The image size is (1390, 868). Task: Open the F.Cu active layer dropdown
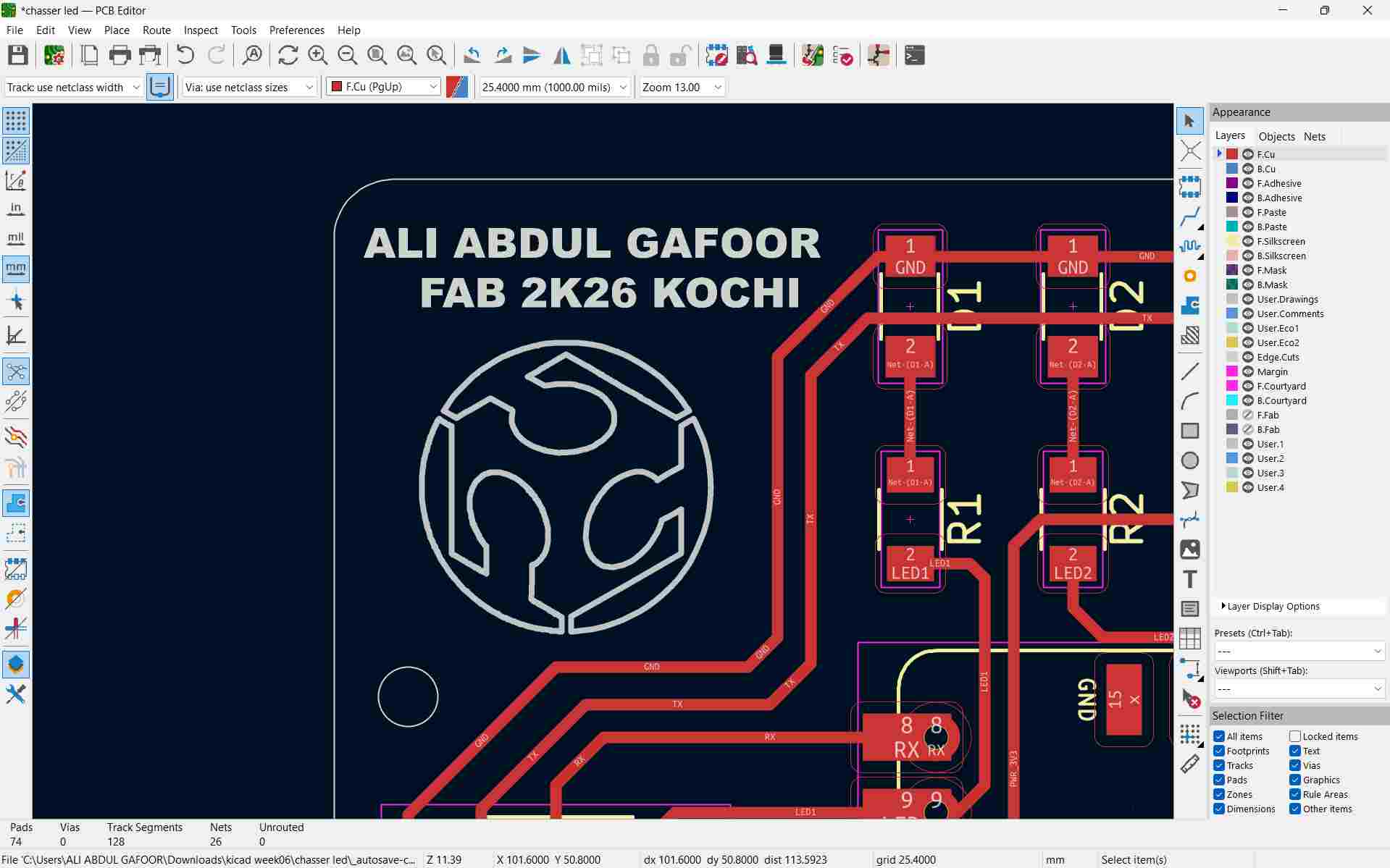coord(383,87)
